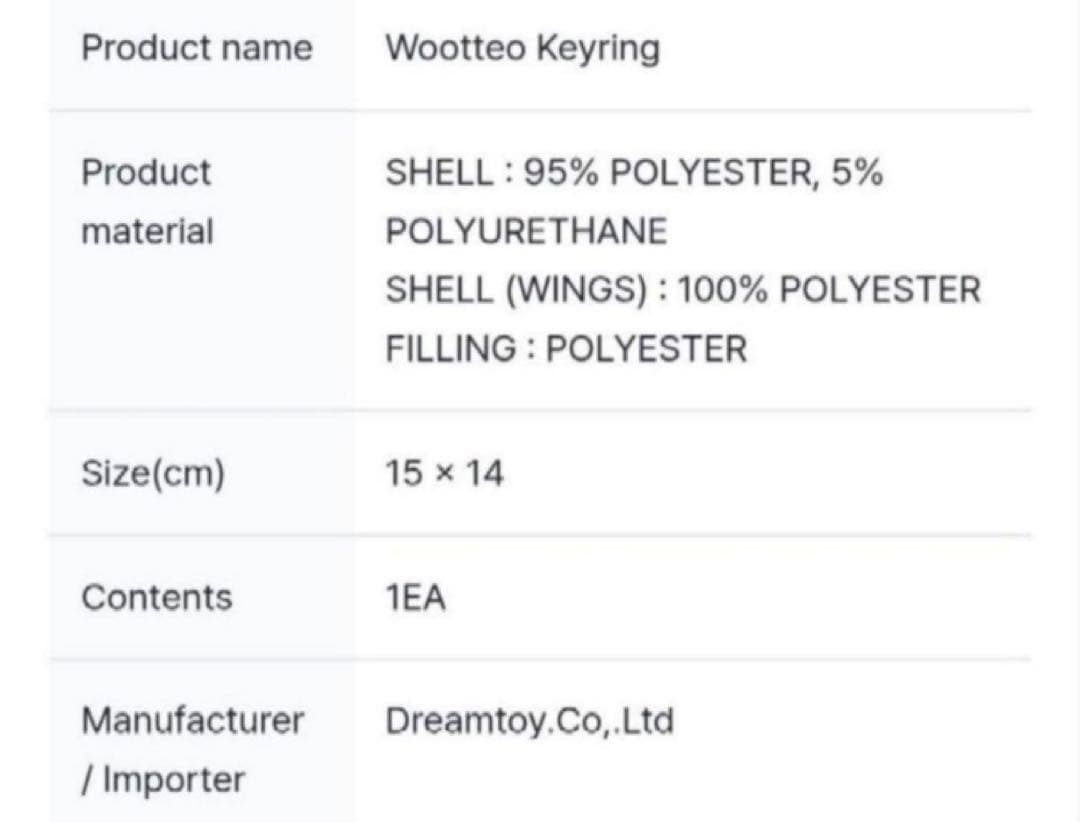Select the "1EA" contents value
The image size is (1080, 823).
(x=415, y=598)
